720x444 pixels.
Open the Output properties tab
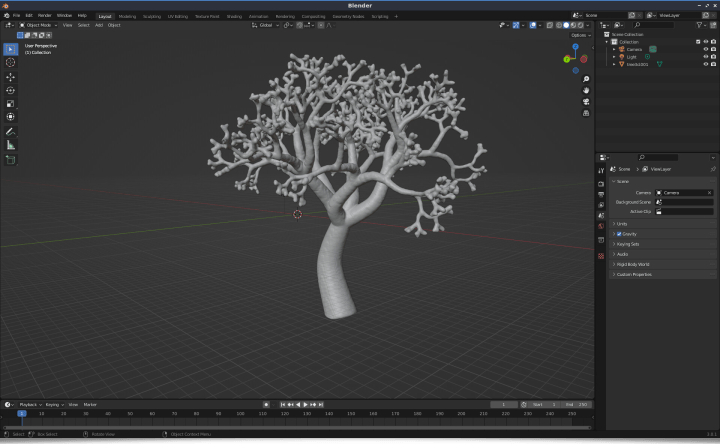click(601, 194)
